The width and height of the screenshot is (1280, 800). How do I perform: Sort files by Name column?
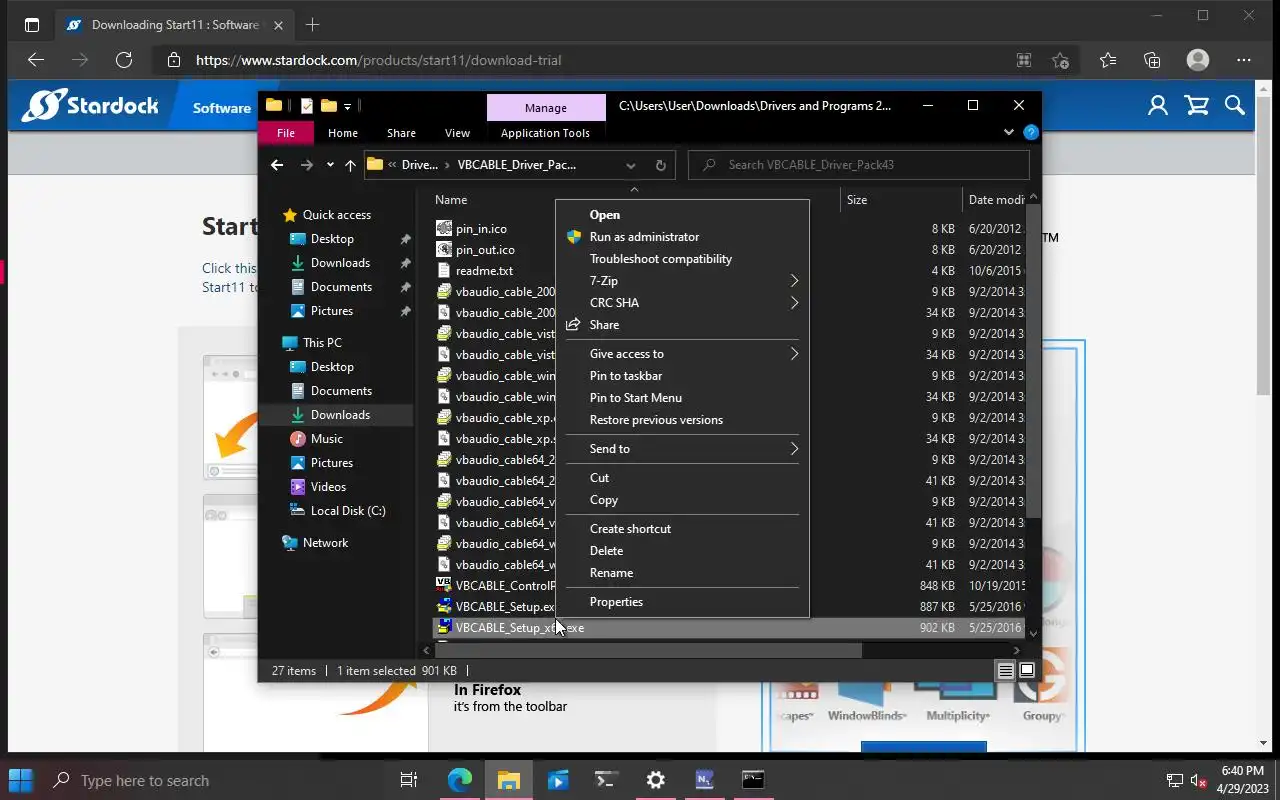coord(451,200)
